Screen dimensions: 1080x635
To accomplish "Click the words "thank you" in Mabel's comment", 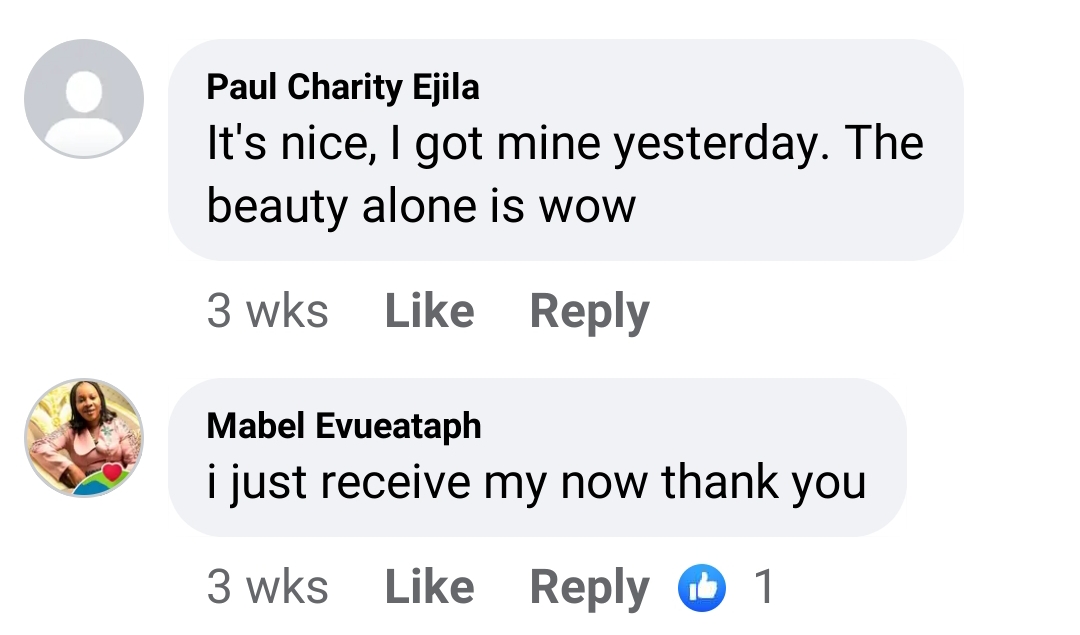I will coord(763,483).
